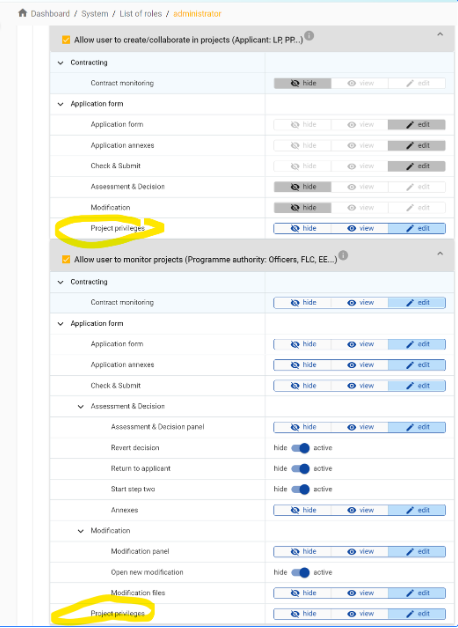Switch Open new modification slider
This screenshot has height=628, width=458.
pyautogui.click(x=301, y=573)
